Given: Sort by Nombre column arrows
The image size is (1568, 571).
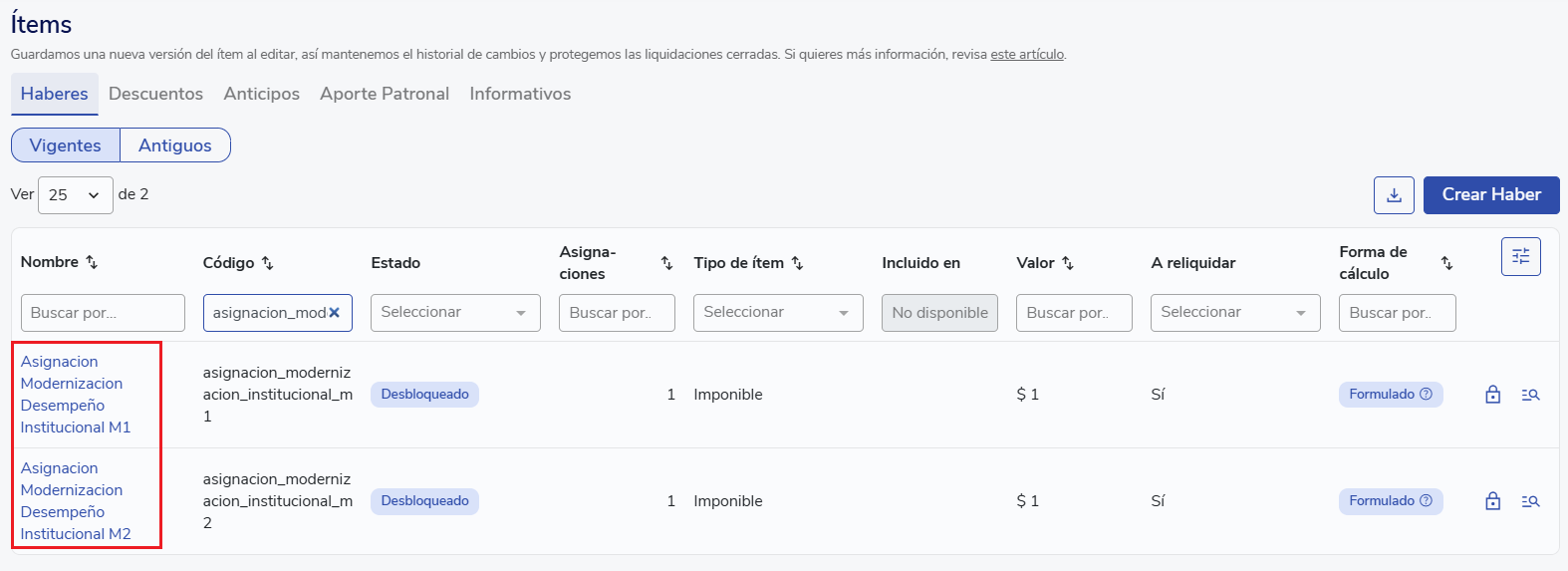Looking at the screenshot, I should [x=92, y=262].
